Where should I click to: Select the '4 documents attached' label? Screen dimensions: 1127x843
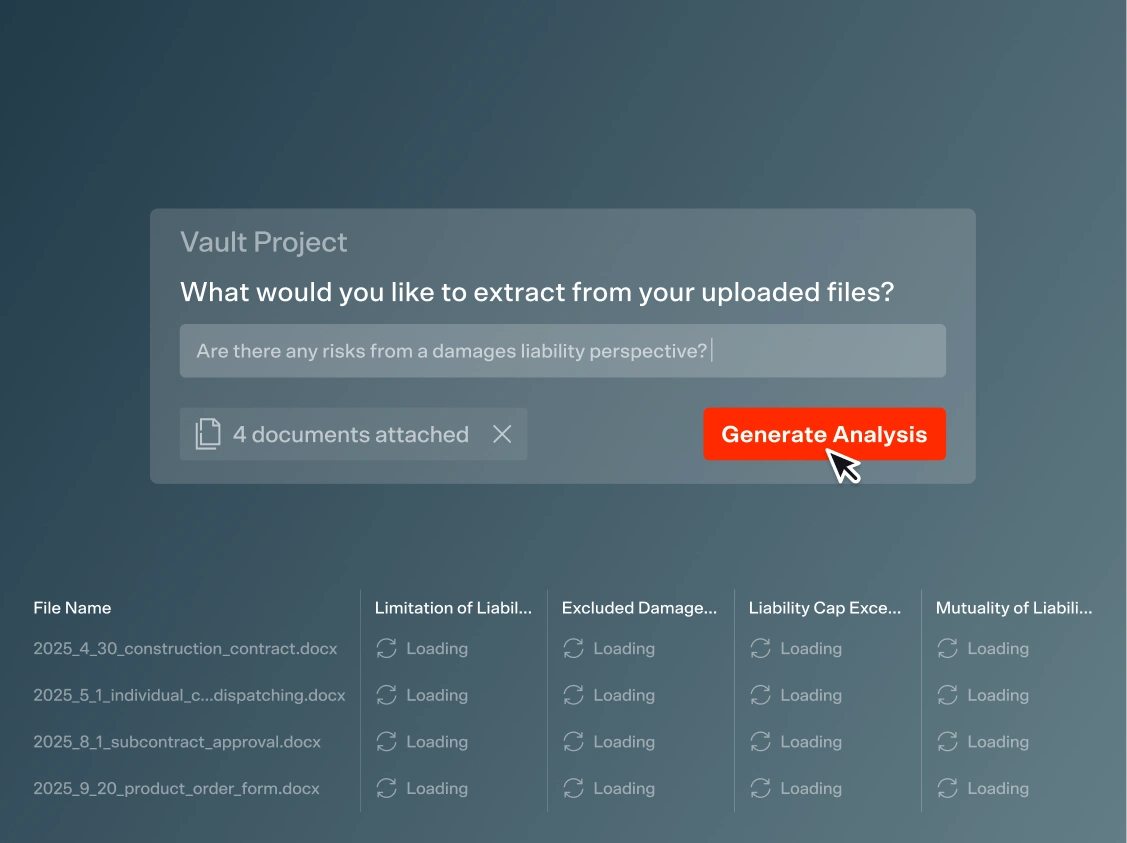(x=351, y=434)
